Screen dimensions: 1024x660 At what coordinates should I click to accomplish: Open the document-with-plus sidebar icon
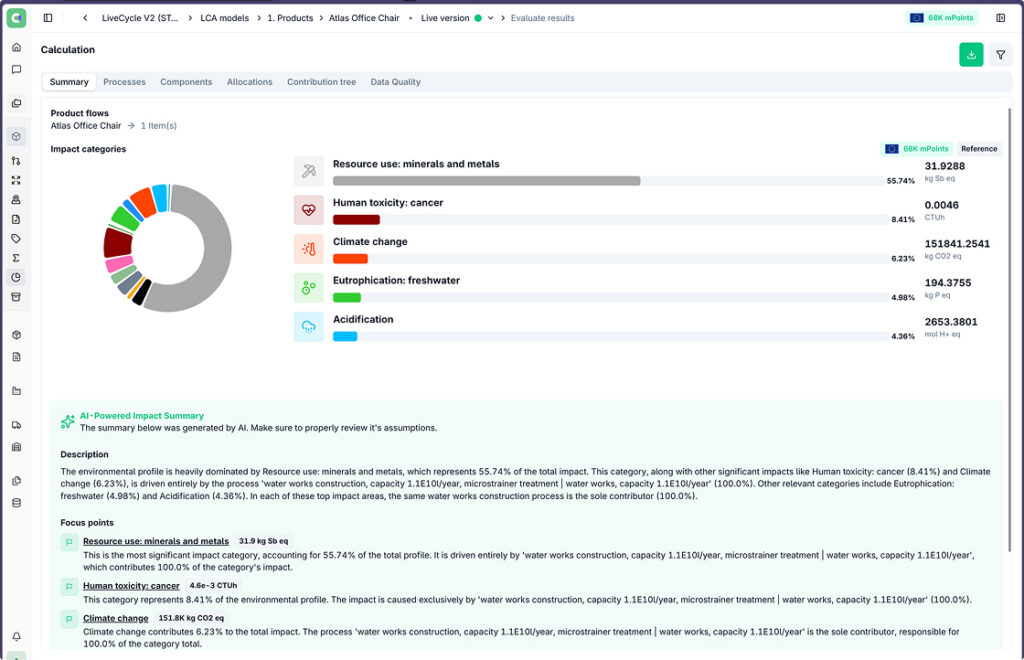tap(16, 219)
